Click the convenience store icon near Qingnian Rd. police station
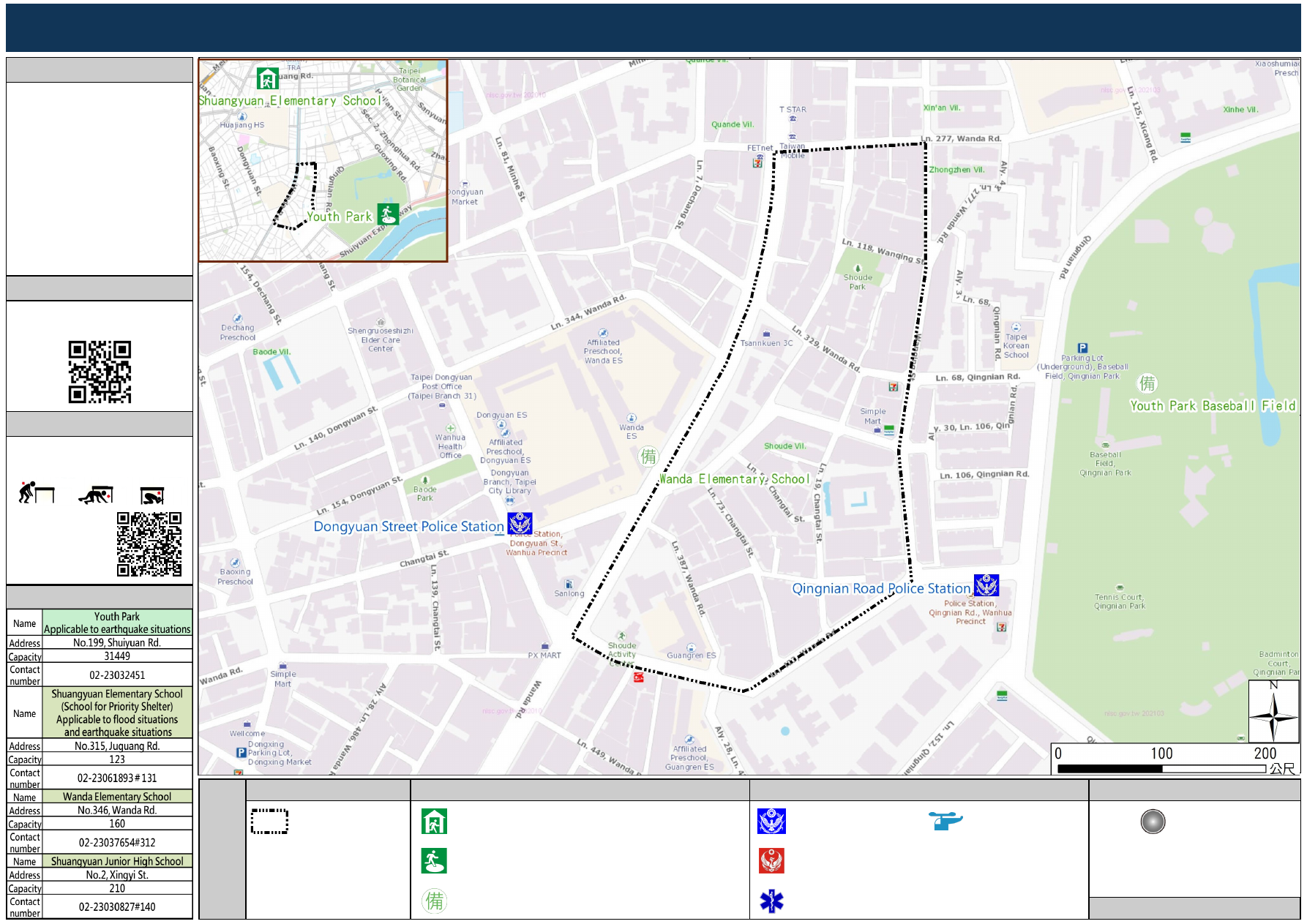This screenshot has width=1307, height=924. 1001,627
